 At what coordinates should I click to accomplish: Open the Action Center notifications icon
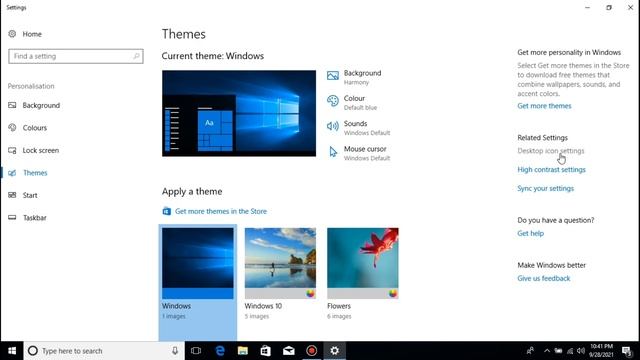pos(627,351)
